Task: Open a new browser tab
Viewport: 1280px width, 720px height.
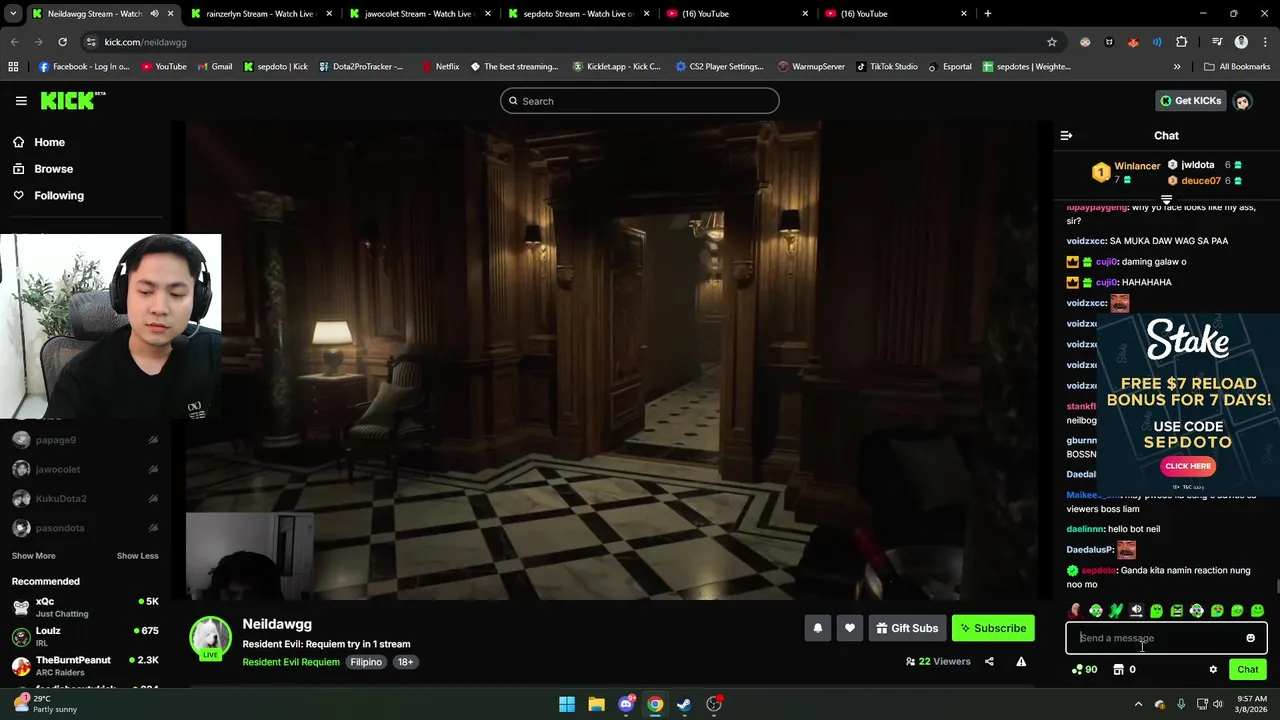Action: pos(988,14)
